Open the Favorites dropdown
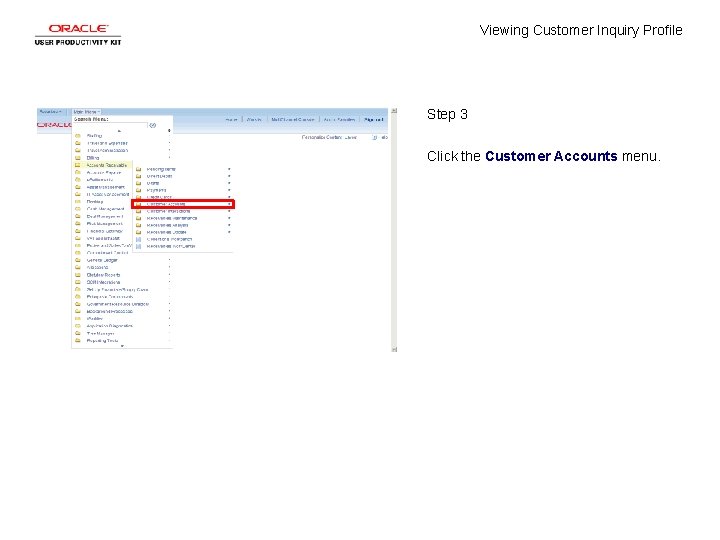This screenshot has height=540, width=720. [x=51, y=112]
